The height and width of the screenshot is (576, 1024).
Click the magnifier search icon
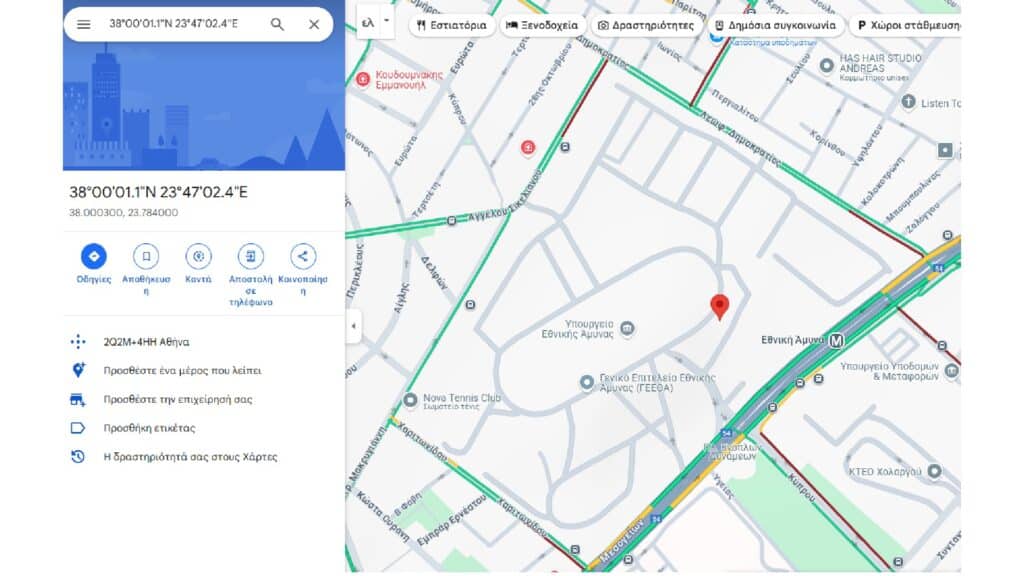click(x=277, y=24)
